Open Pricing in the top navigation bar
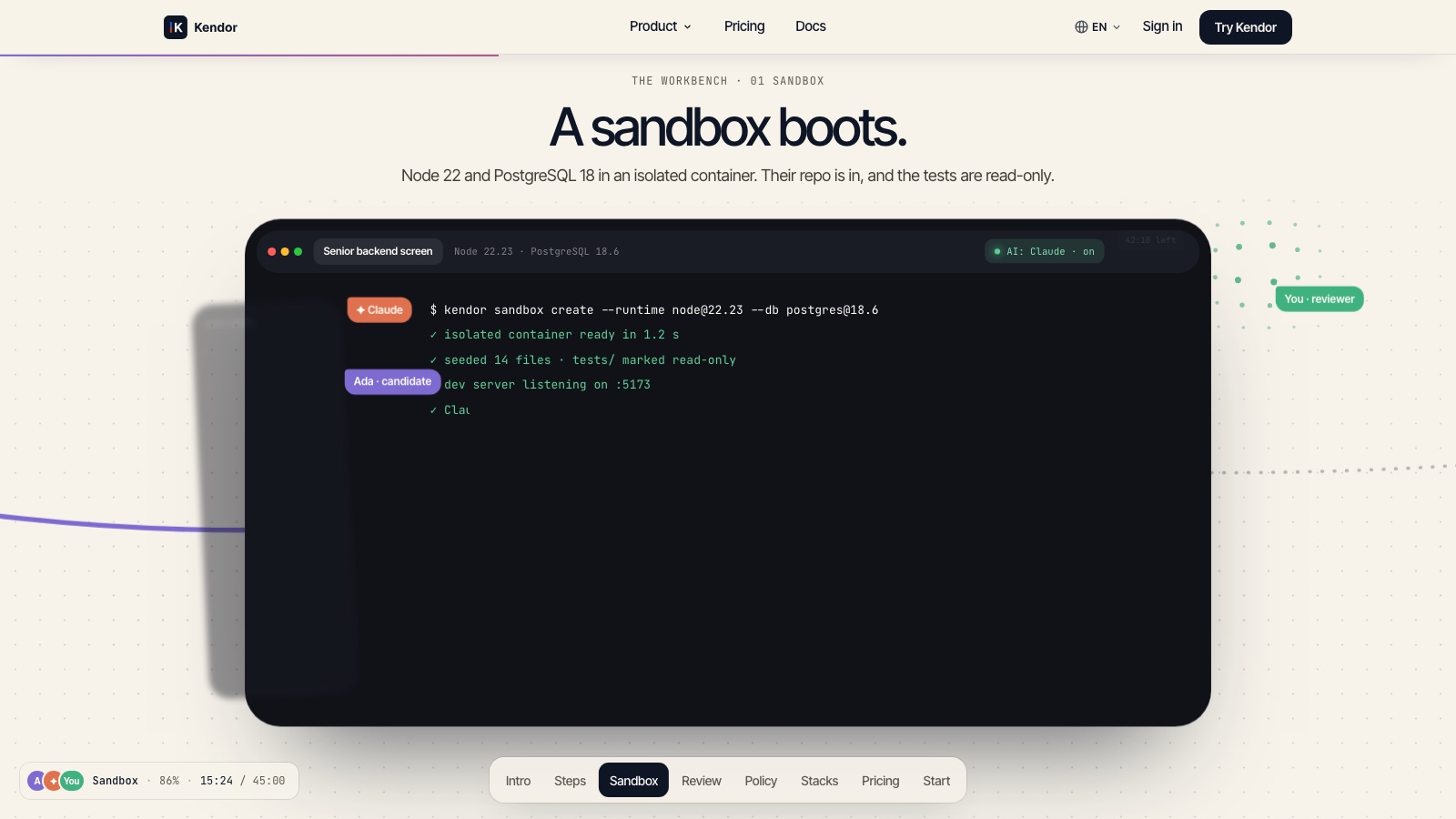The height and width of the screenshot is (819, 1456). point(744,26)
